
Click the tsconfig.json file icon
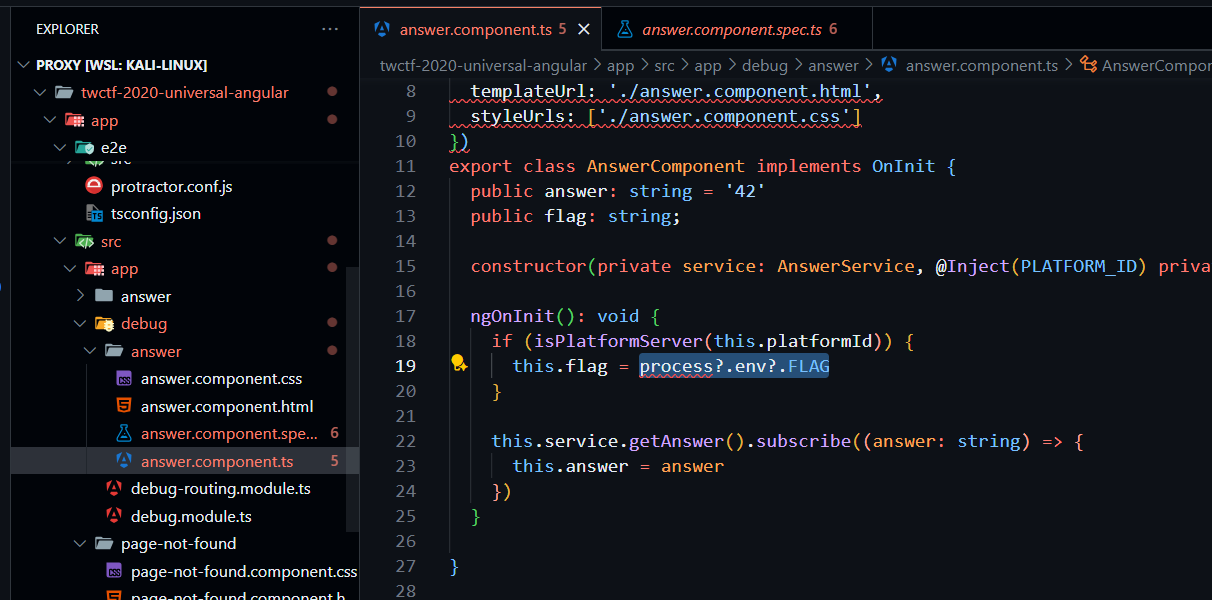point(94,214)
